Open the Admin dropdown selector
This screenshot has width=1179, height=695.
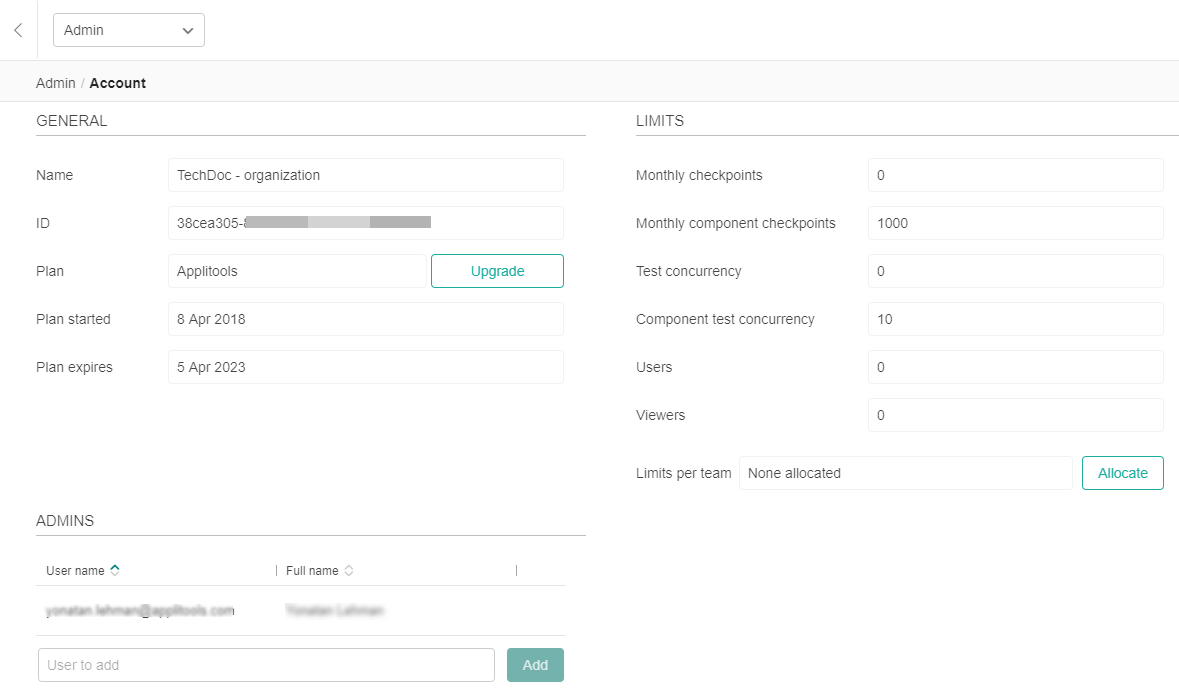point(128,30)
